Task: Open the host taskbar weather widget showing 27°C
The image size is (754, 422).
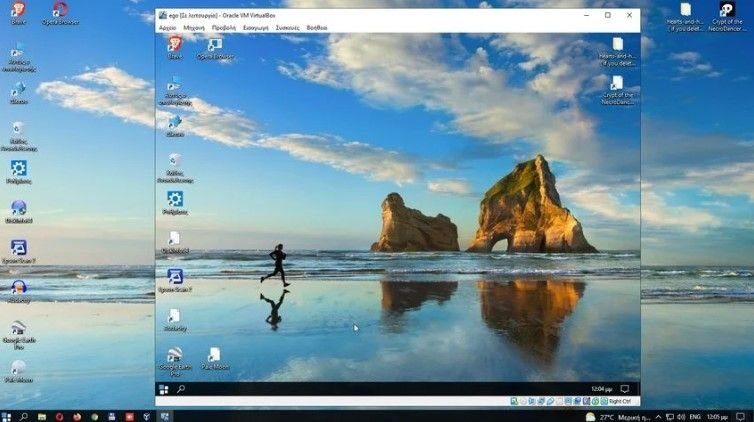Action: [604, 416]
